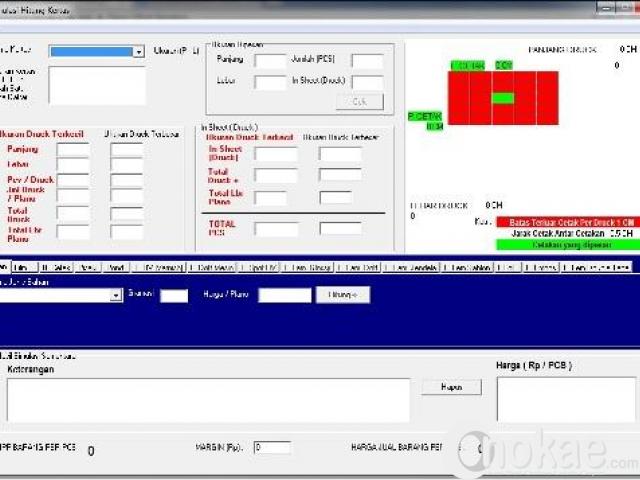Expand the Jenis Bahan dropdown in blue panel
640x480 pixels.
point(116,296)
